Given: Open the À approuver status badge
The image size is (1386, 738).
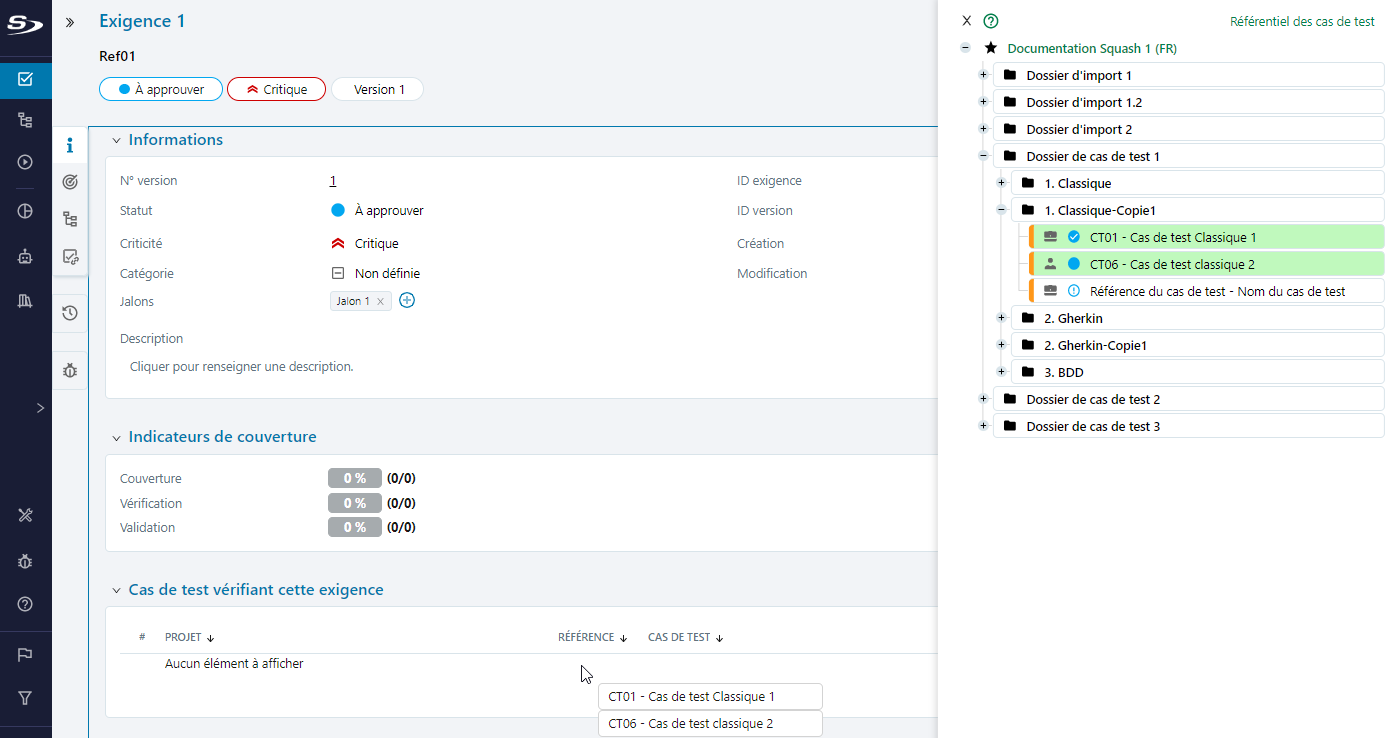Looking at the screenshot, I should 161,90.
